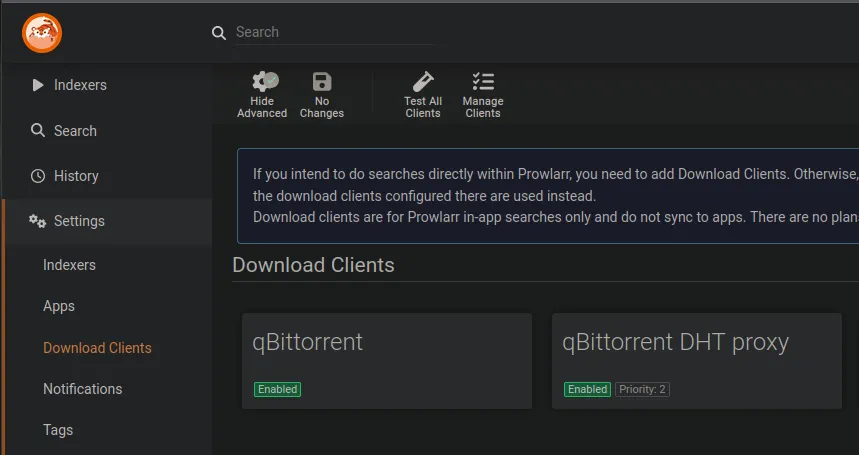Image resolution: width=859 pixels, height=455 pixels.
Task: Click the sidebar Search magnifier icon
Action: click(38, 131)
